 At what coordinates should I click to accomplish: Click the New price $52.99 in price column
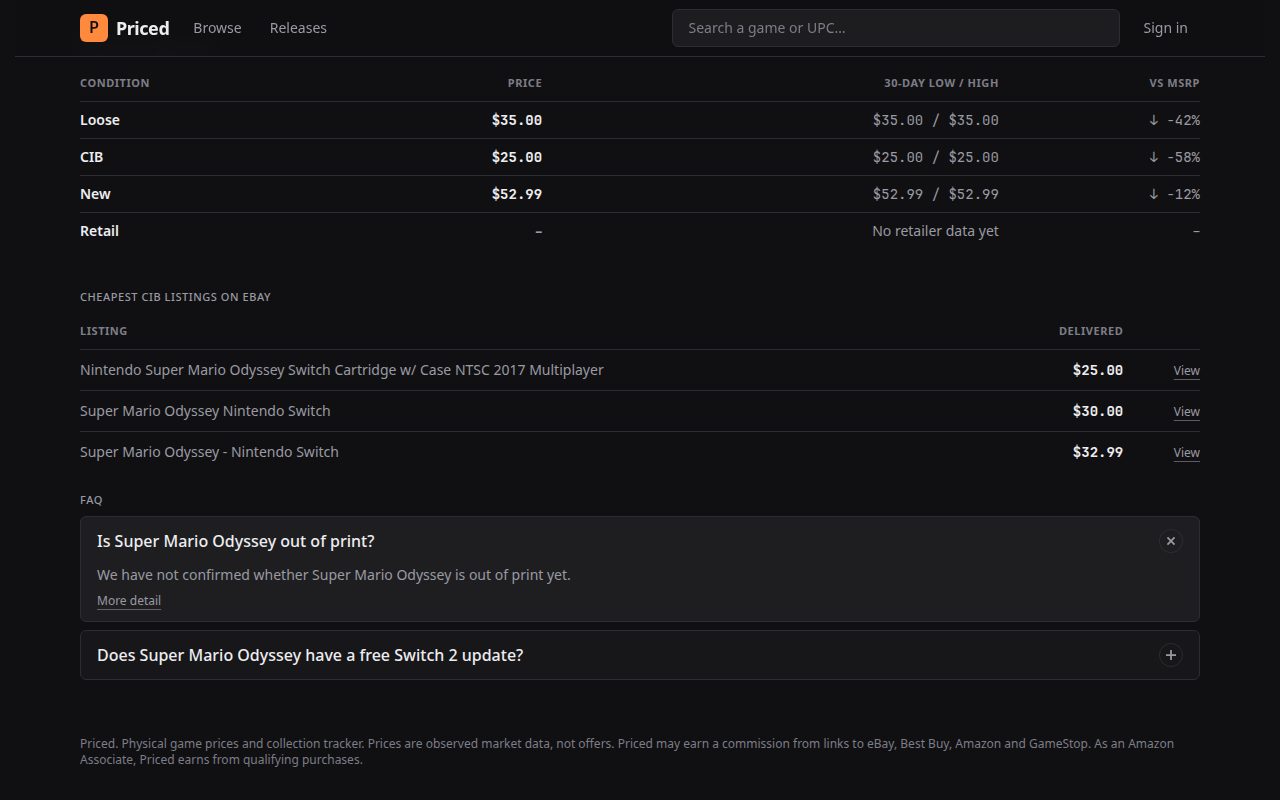pos(517,194)
